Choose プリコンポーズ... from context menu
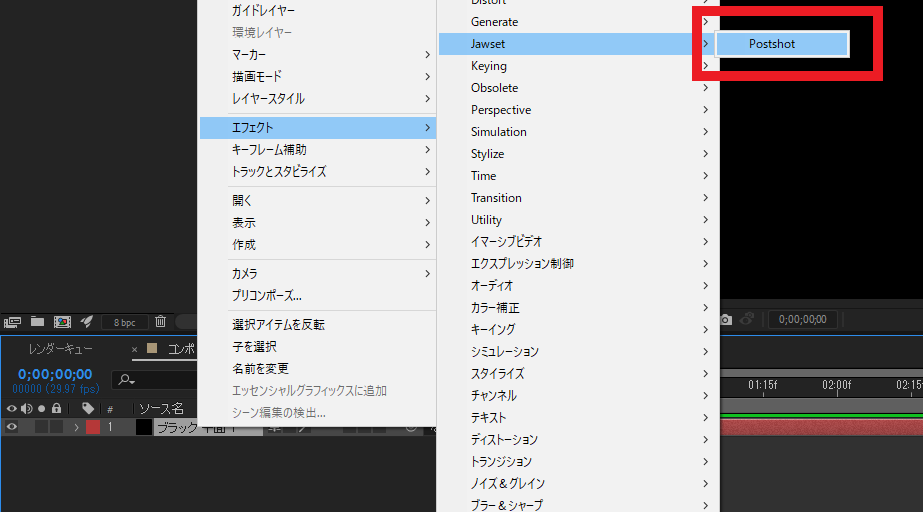923x512 pixels. click(318, 296)
